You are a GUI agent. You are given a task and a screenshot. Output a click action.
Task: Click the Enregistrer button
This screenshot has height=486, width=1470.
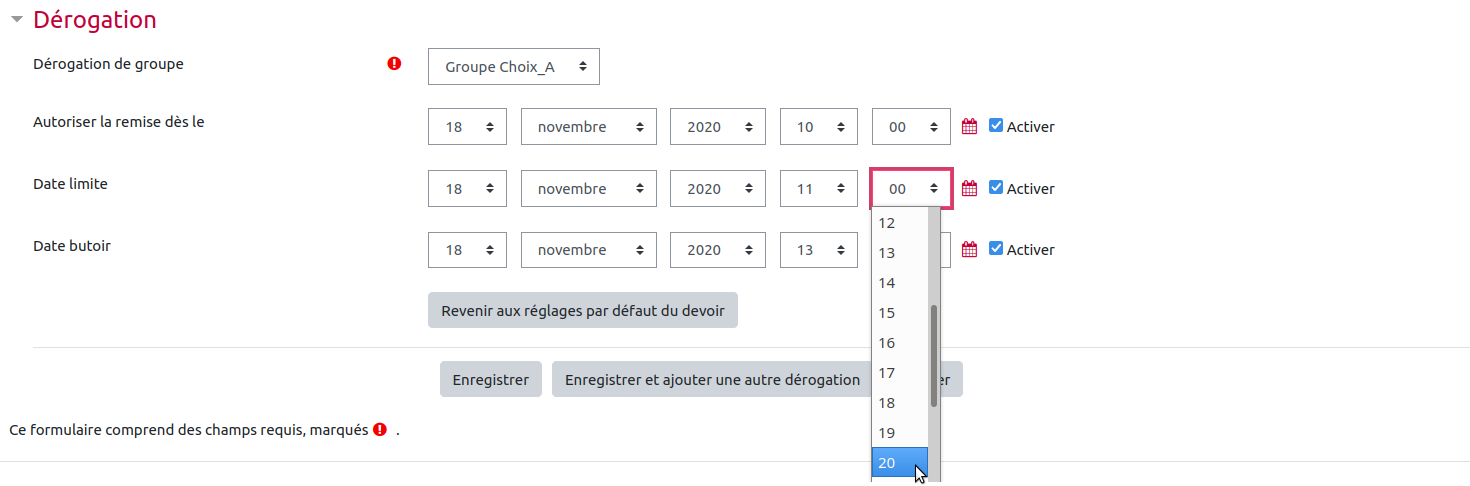490,380
